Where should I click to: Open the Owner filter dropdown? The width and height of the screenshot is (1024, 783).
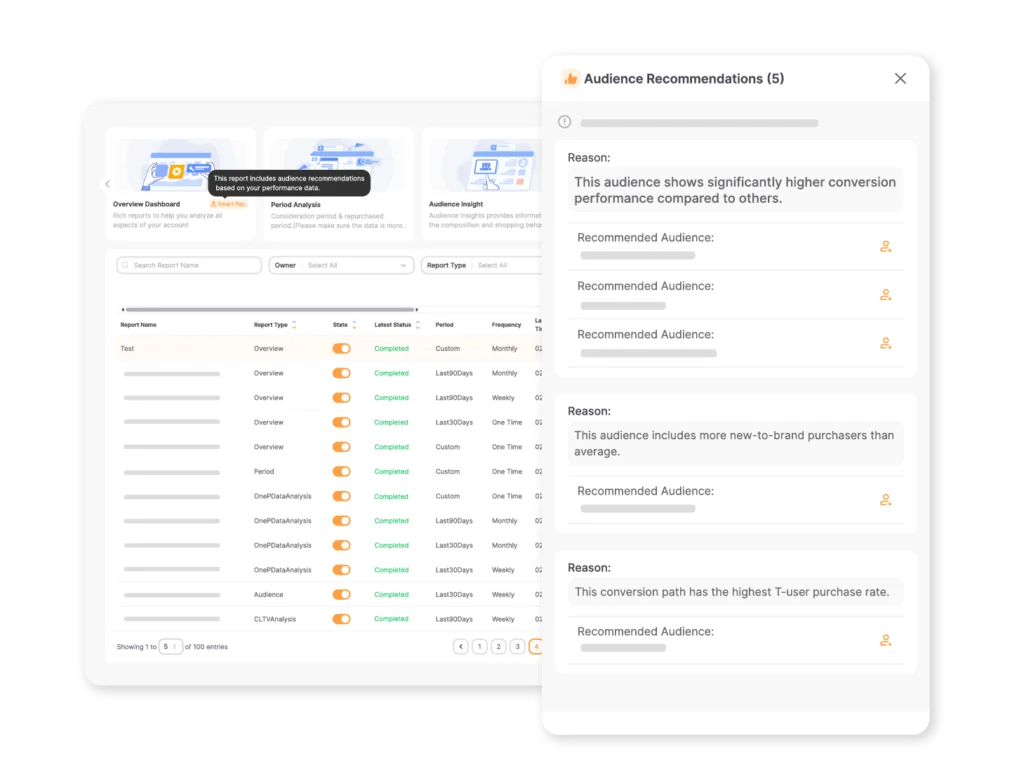341,266
